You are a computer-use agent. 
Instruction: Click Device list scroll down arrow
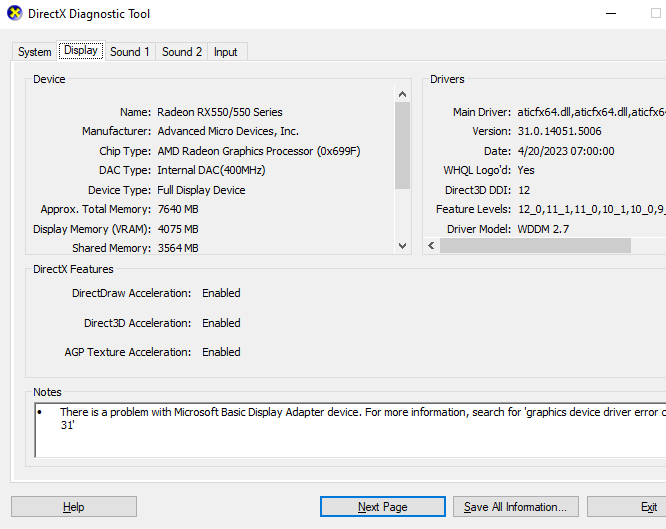pos(403,246)
